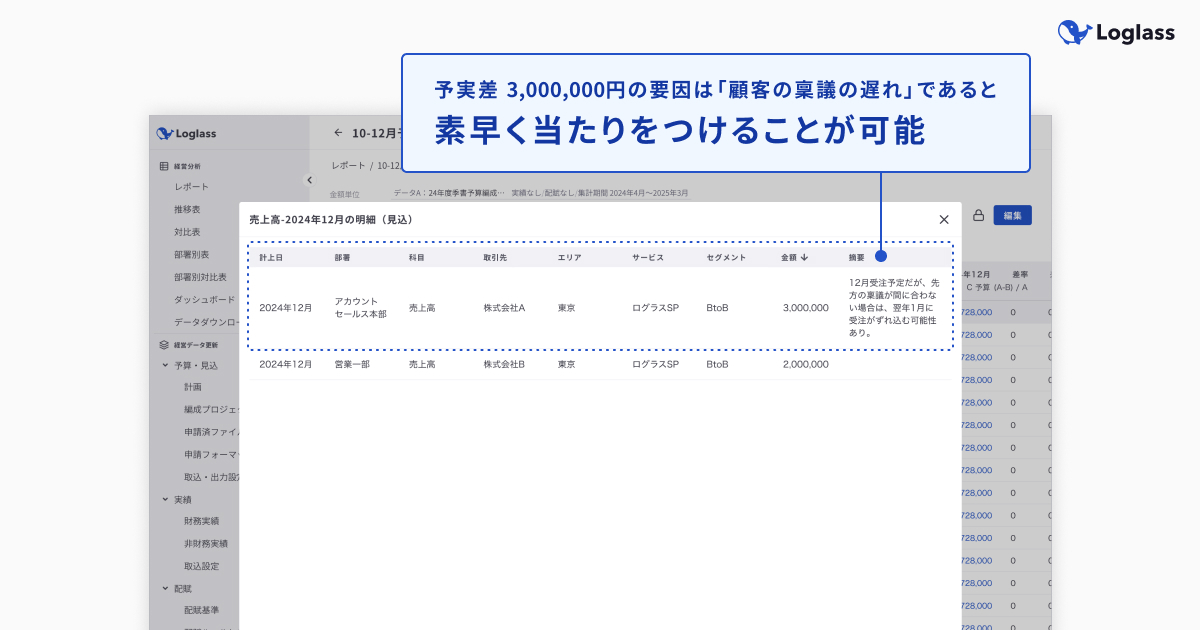
Task: Collapse the 予算・見込 section
Action: [x=165, y=365]
